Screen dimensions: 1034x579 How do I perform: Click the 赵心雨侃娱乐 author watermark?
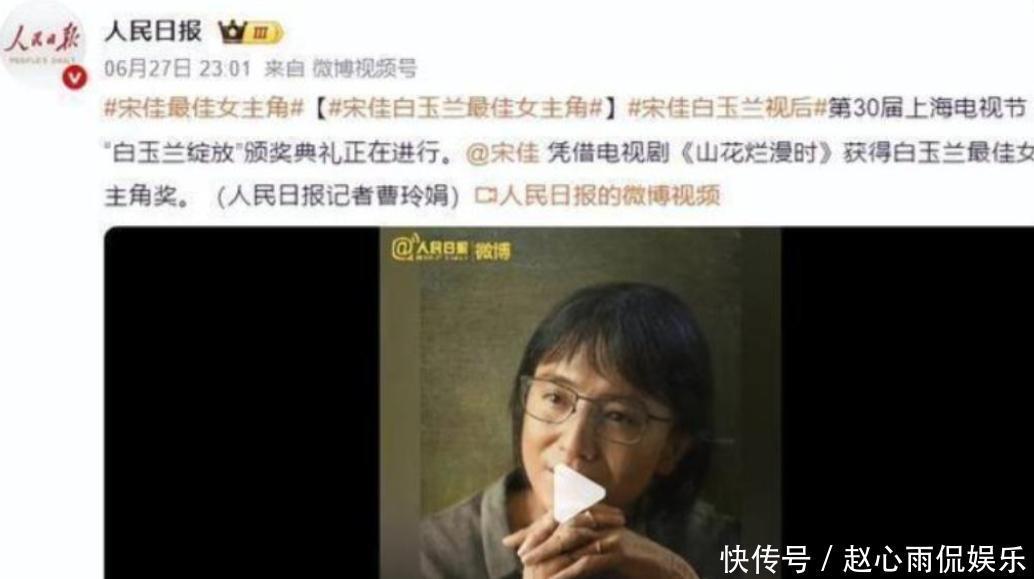tap(934, 559)
